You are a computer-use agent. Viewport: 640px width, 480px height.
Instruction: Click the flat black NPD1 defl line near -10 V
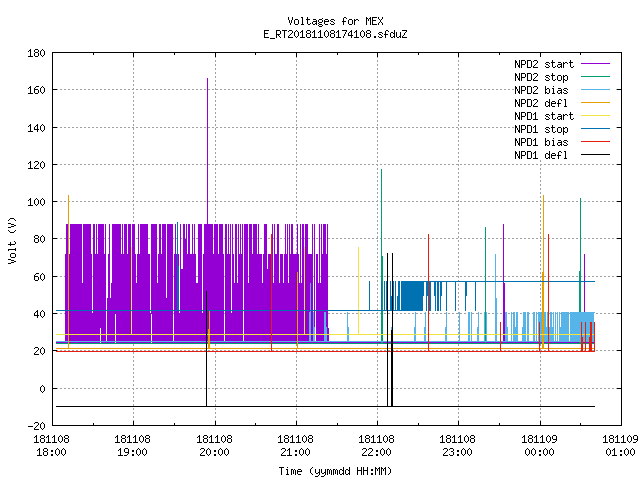[x=325, y=407]
